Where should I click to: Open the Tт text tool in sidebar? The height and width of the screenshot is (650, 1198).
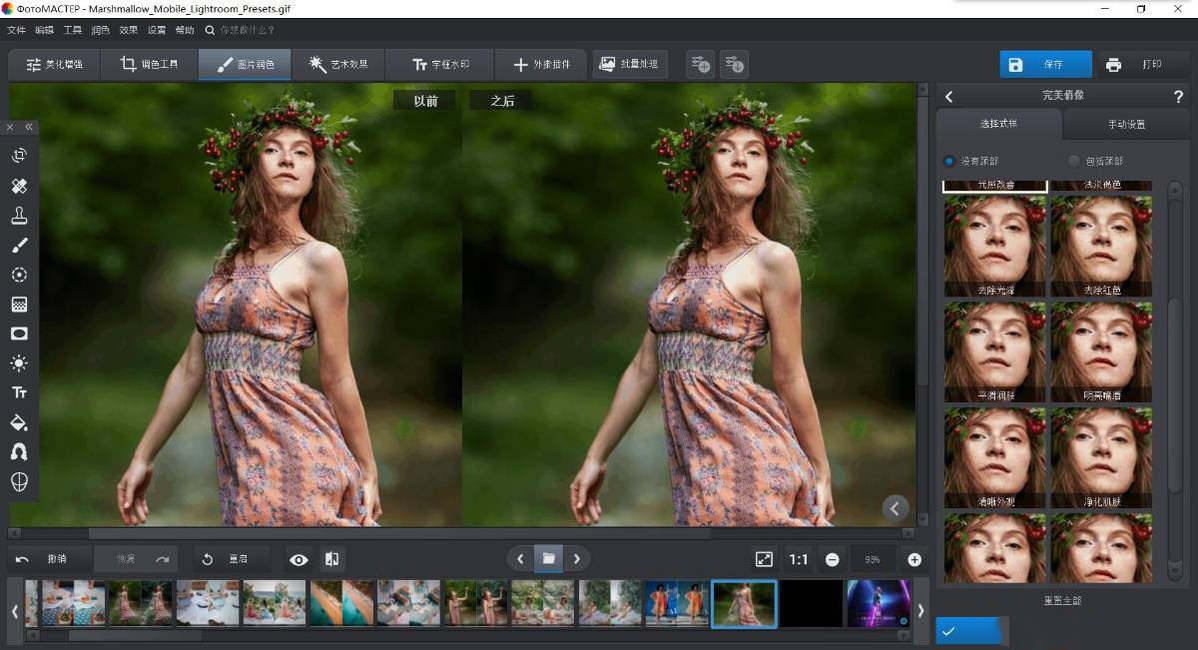click(x=19, y=393)
